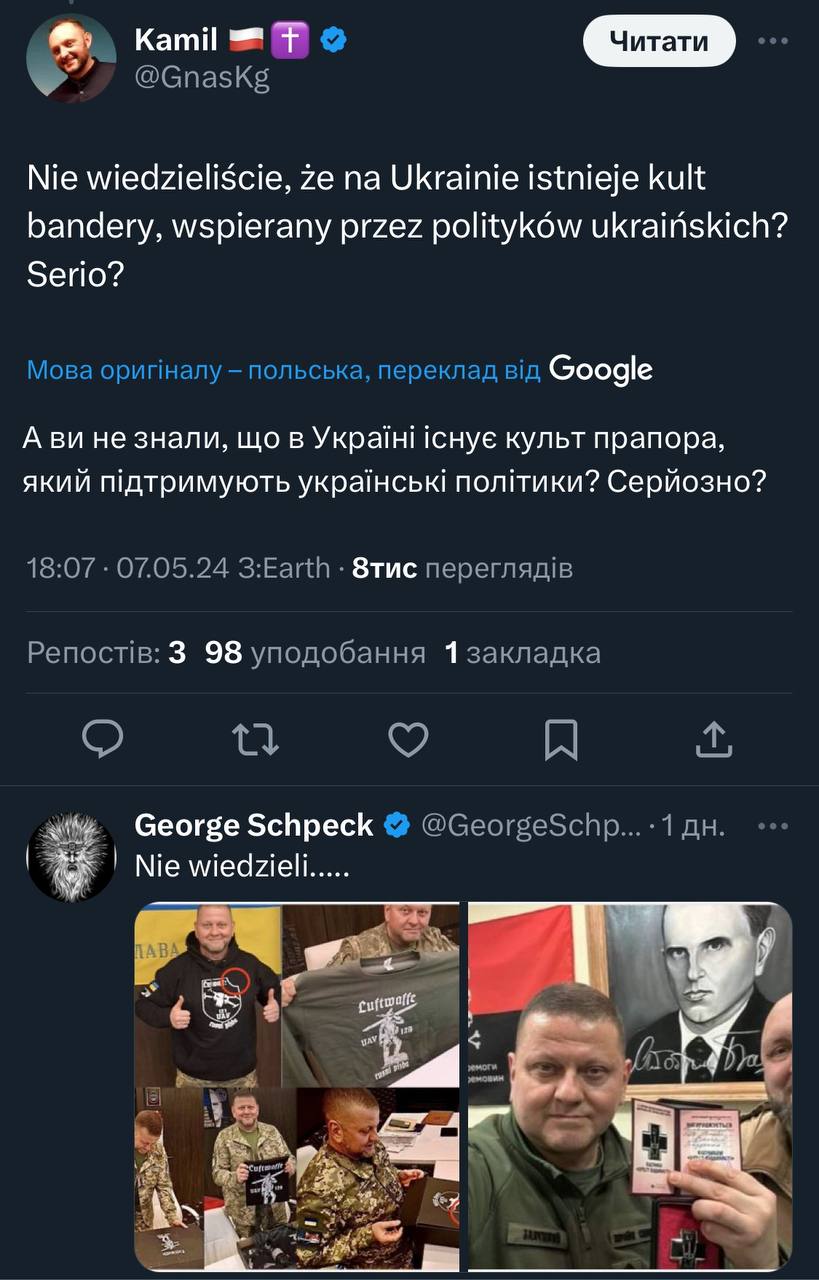Click the George Schpeck display name
Screen dimensions: 819x1280
coord(254,825)
